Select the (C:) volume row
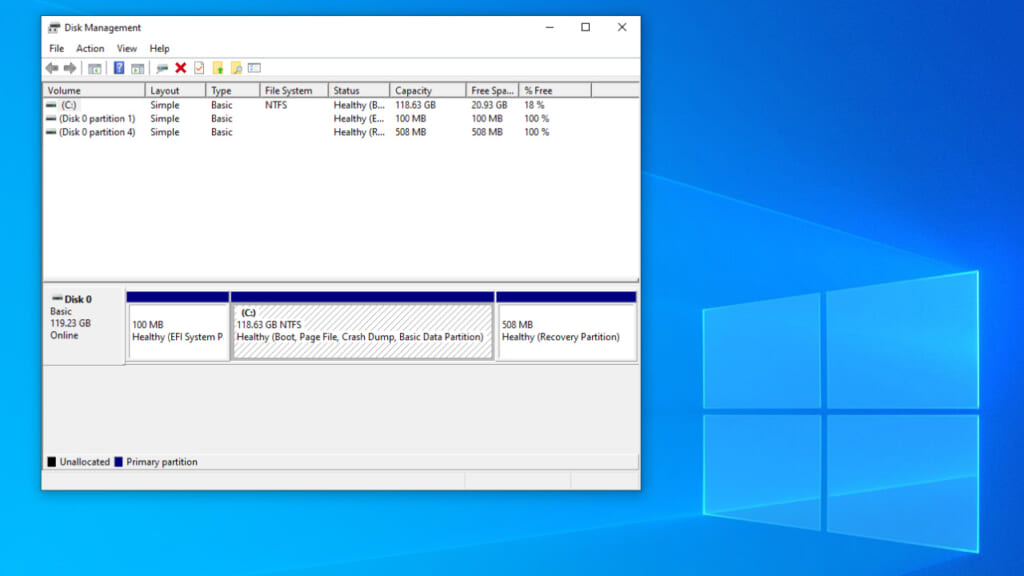The height and width of the screenshot is (576, 1024). (x=317, y=105)
